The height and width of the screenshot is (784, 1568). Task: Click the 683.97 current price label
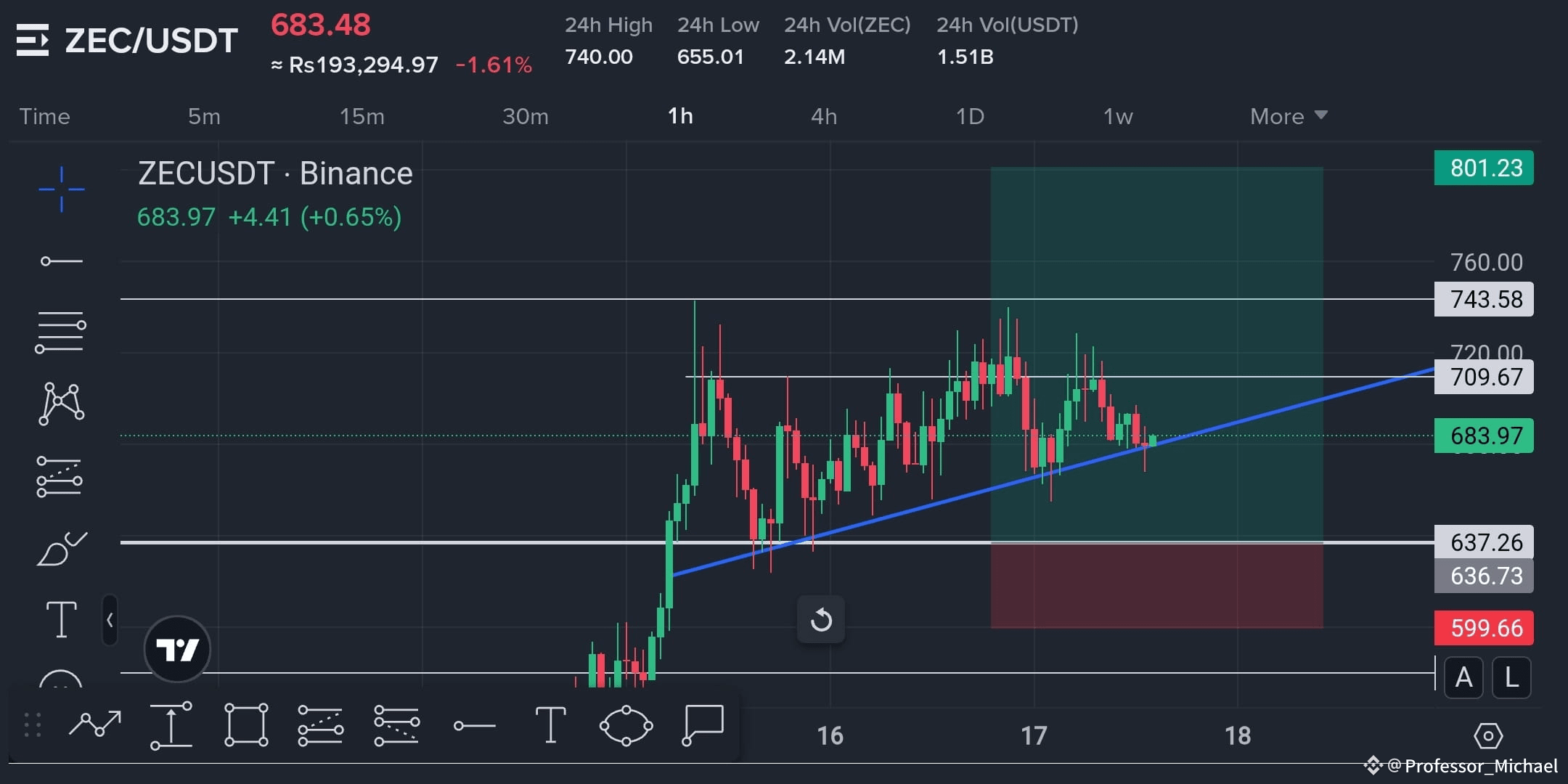coord(1484,436)
